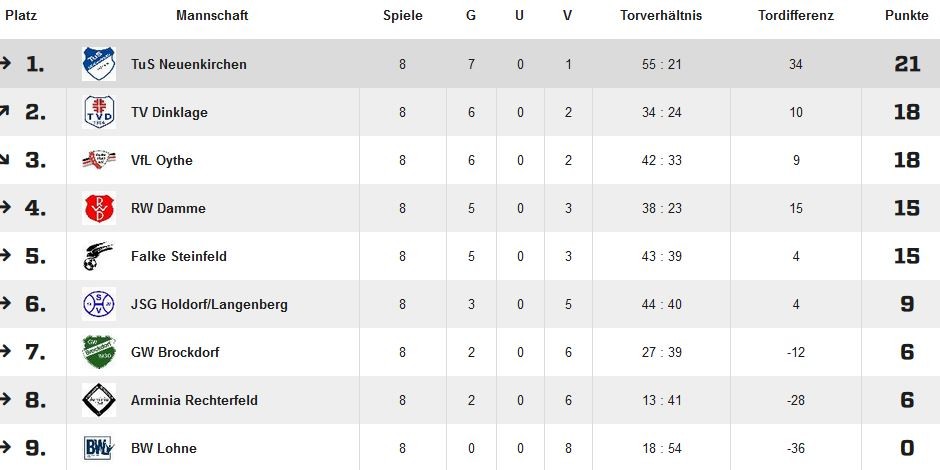
Task: Open the TuS Neuenkirchen team link
Action: tap(189, 64)
